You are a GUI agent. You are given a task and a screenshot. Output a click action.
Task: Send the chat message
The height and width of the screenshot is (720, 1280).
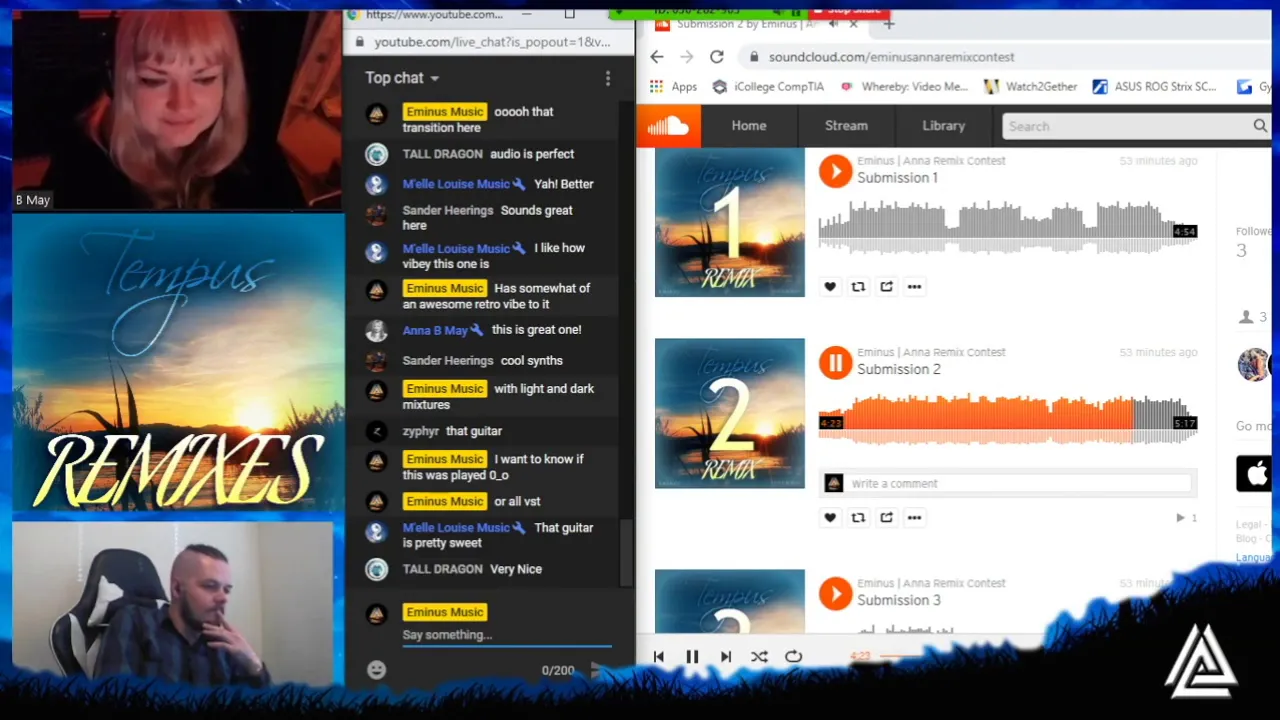(597, 670)
